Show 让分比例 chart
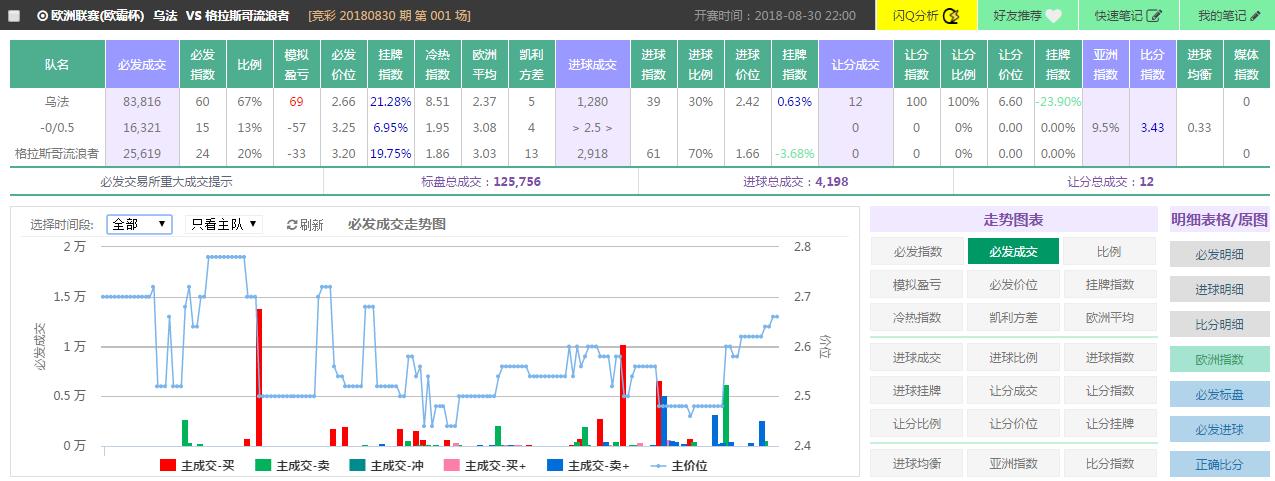 click(917, 423)
